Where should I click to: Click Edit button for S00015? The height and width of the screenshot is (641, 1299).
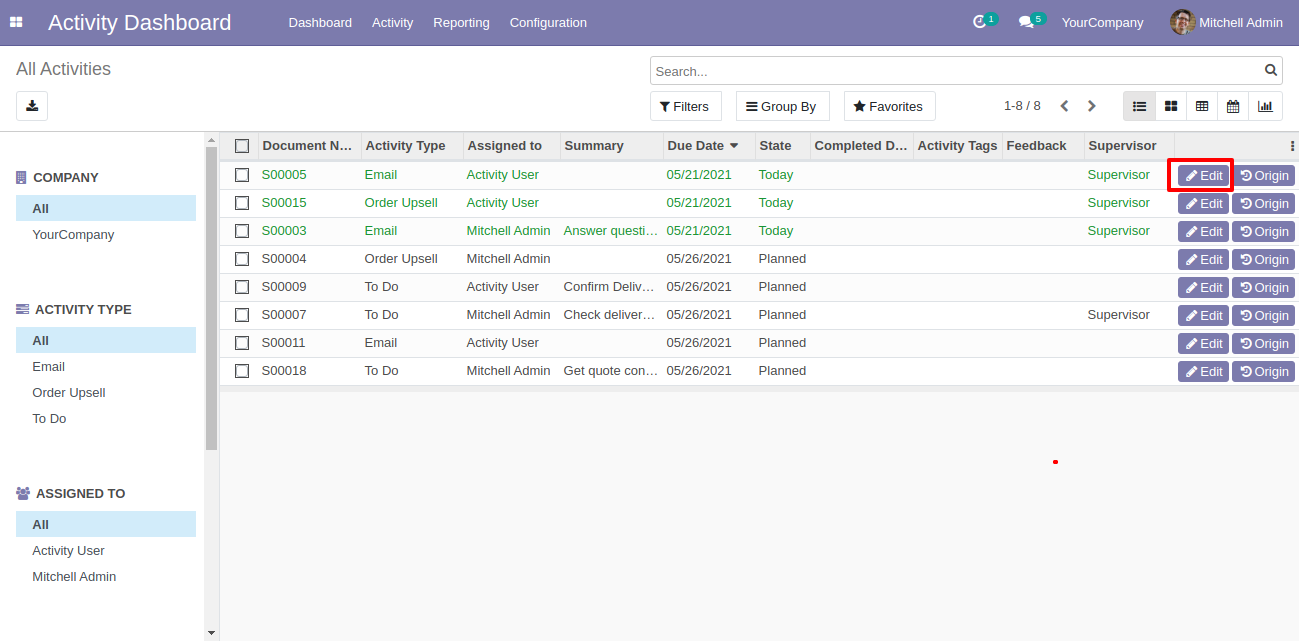[x=1204, y=204]
